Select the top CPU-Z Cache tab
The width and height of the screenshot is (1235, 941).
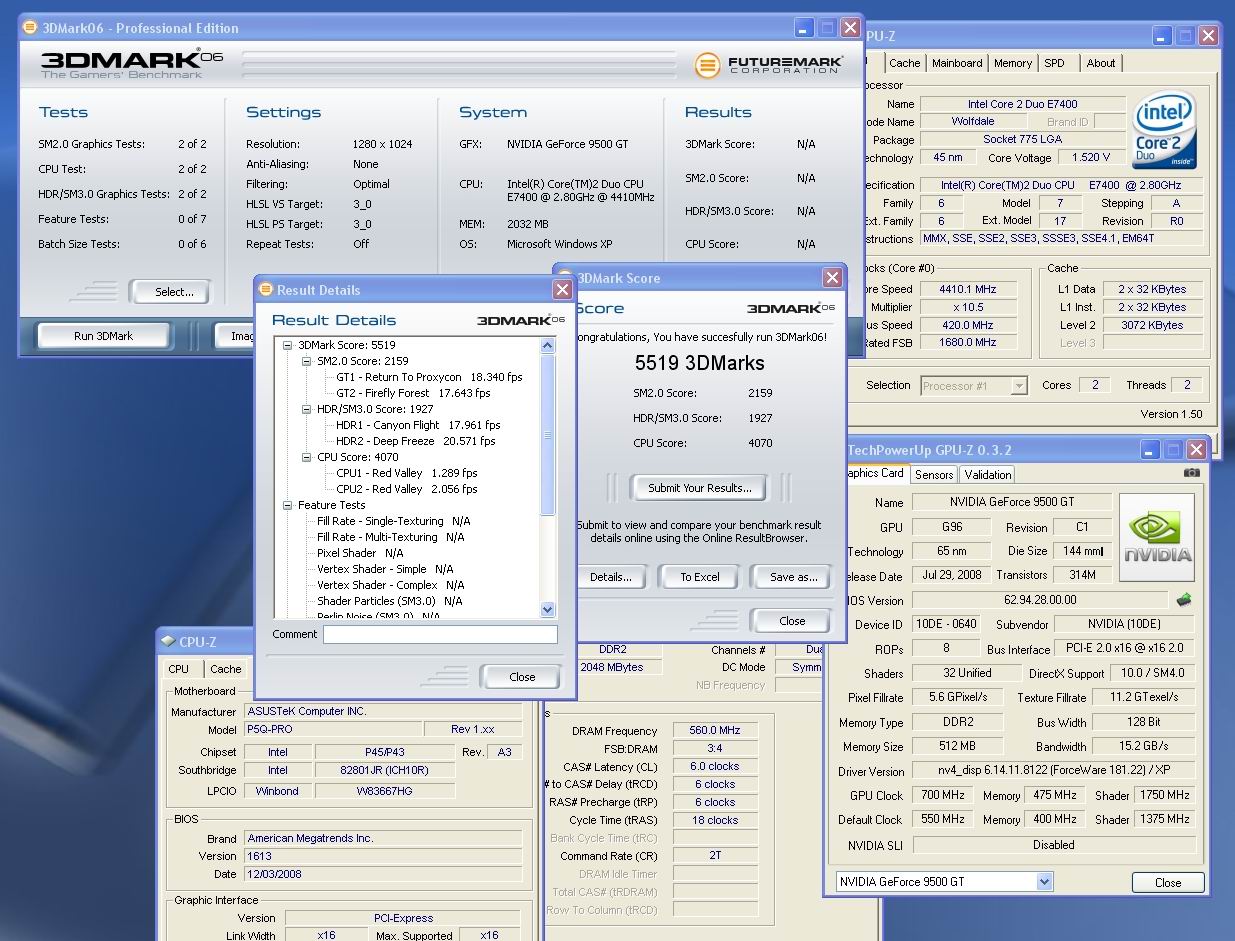(x=904, y=63)
